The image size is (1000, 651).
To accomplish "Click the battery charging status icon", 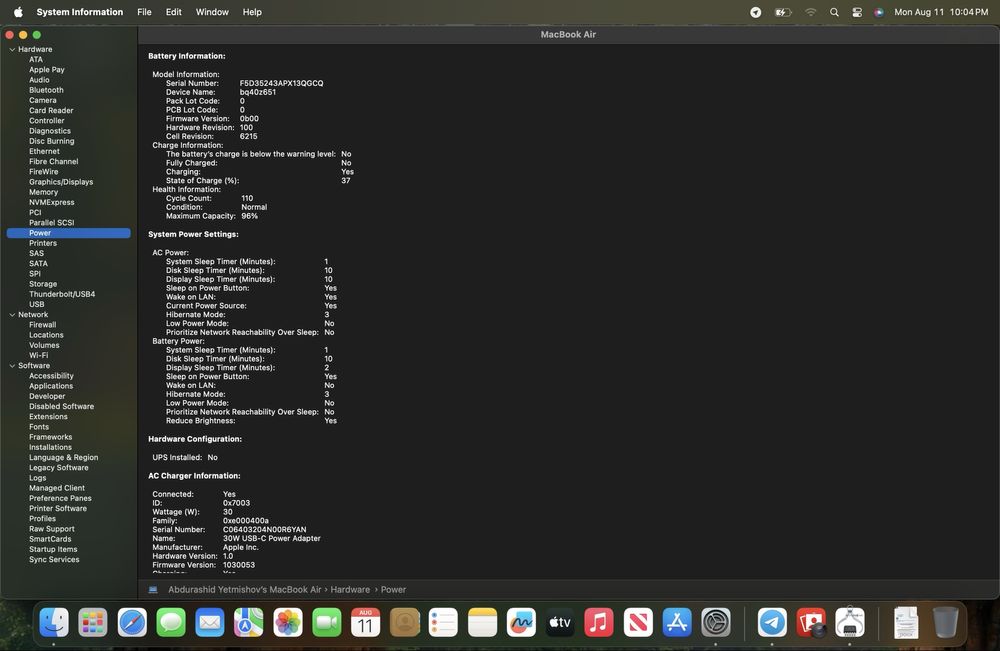I will pyautogui.click(x=783, y=12).
